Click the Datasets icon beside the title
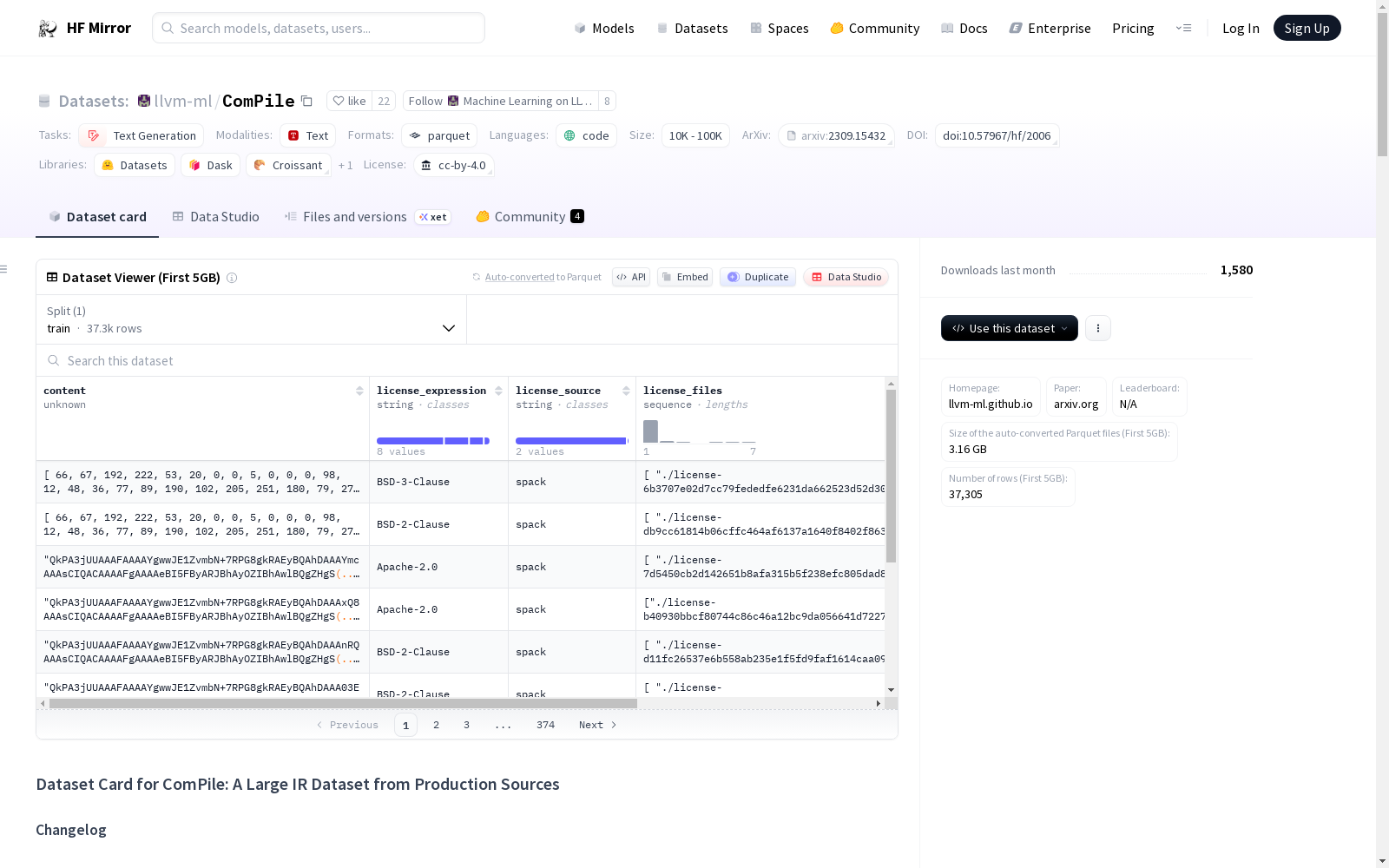1389x868 pixels. point(44,101)
